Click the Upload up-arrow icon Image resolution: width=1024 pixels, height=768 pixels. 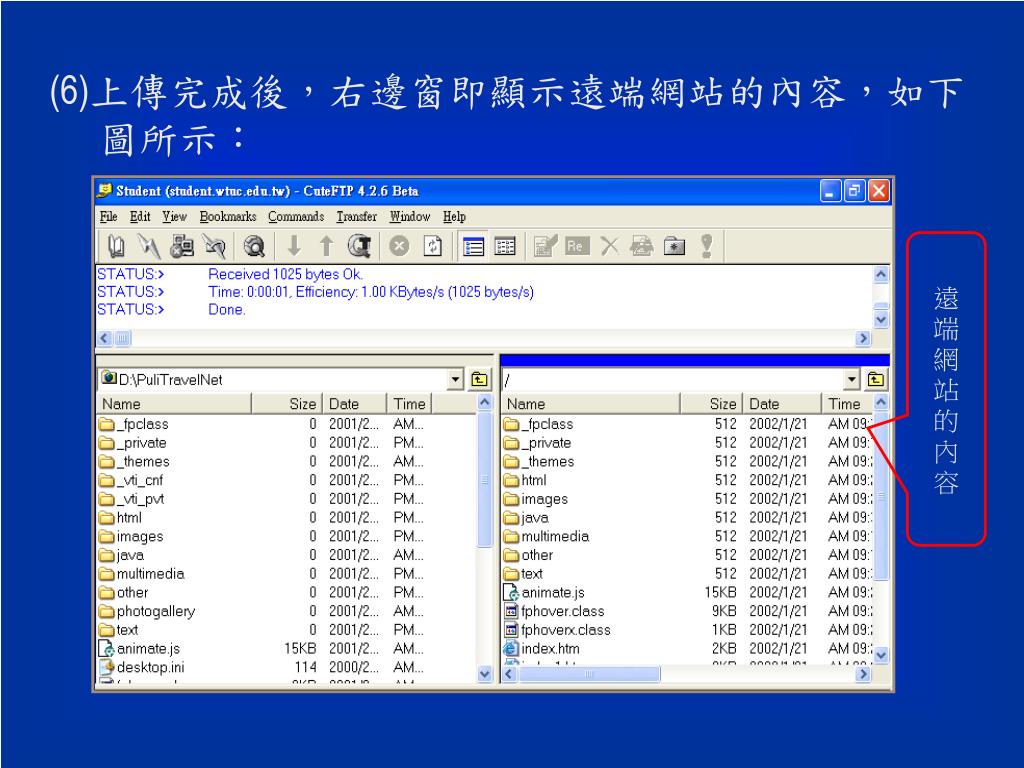tap(327, 246)
